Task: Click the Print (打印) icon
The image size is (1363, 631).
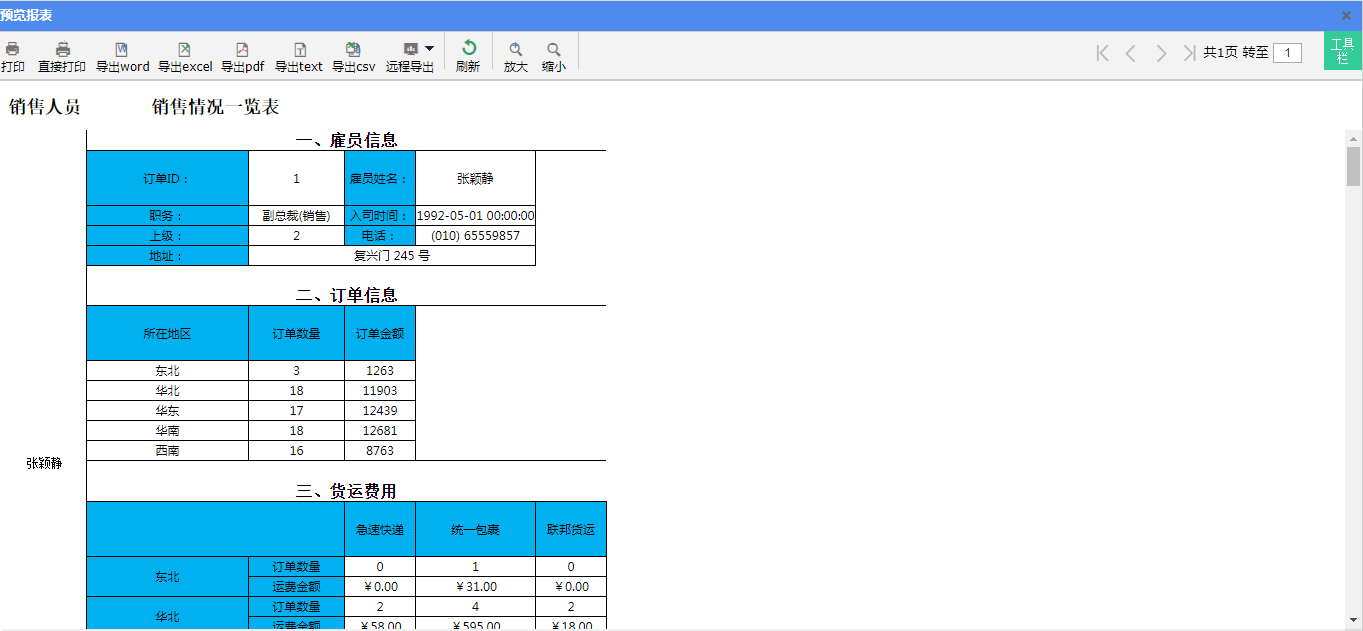Action: click(13, 56)
